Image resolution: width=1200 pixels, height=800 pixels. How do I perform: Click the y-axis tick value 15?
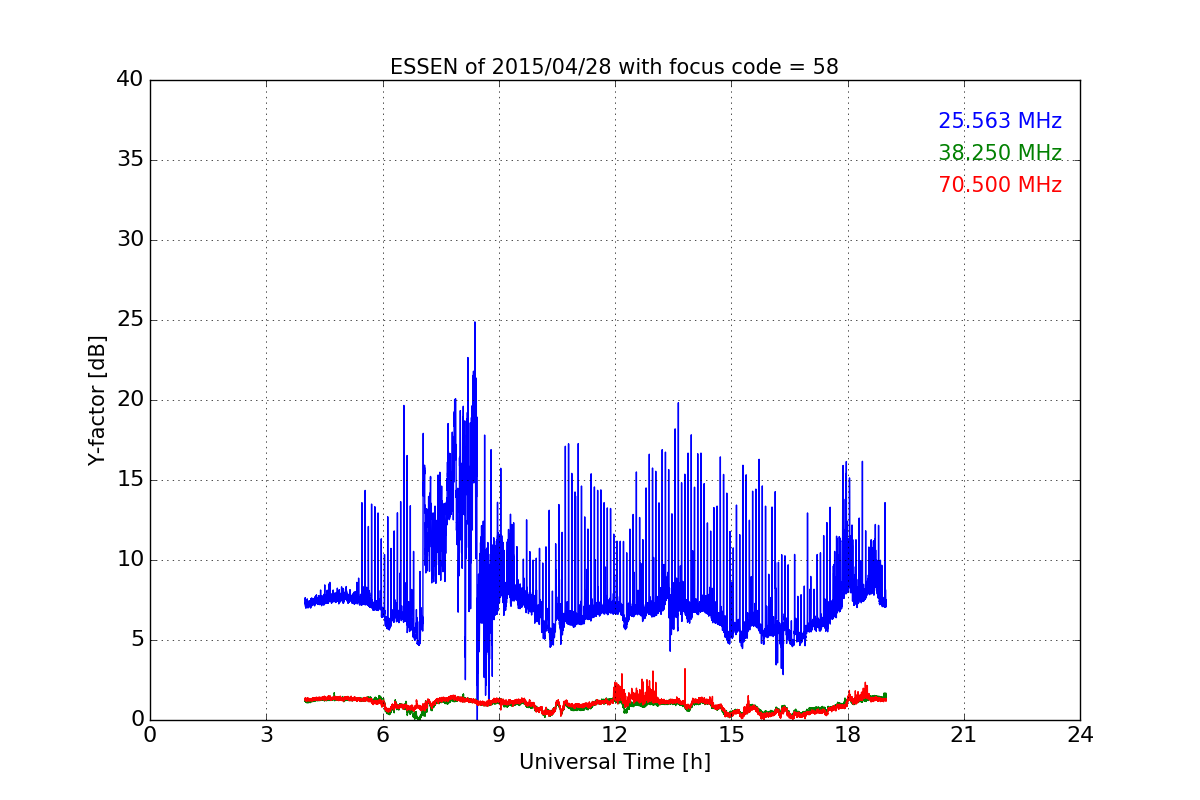point(130,480)
